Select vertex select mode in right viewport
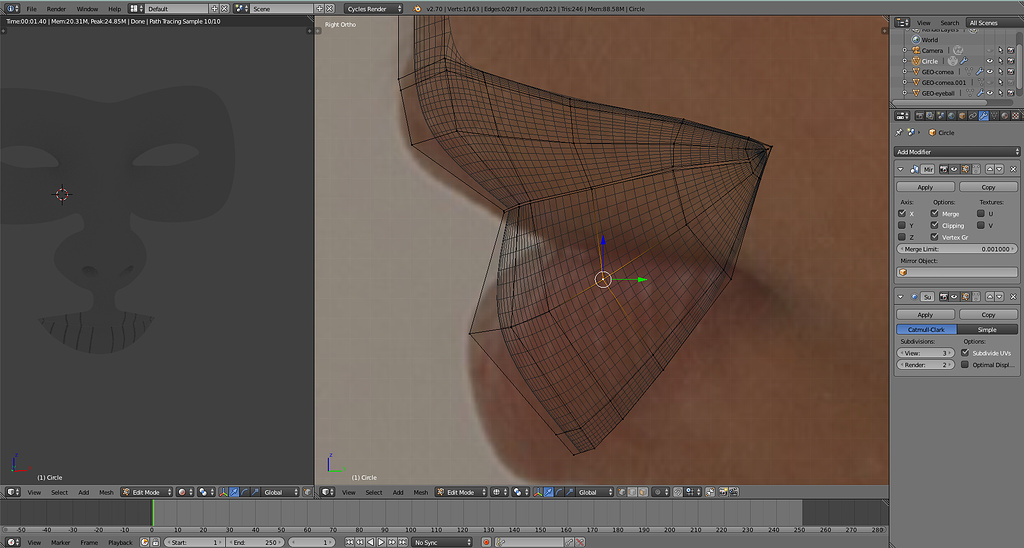The width and height of the screenshot is (1024, 548). coord(622,492)
